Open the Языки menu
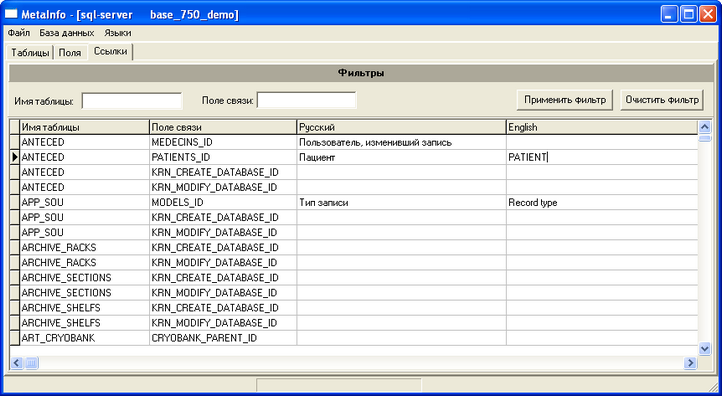722x396 pixels. 117,33
